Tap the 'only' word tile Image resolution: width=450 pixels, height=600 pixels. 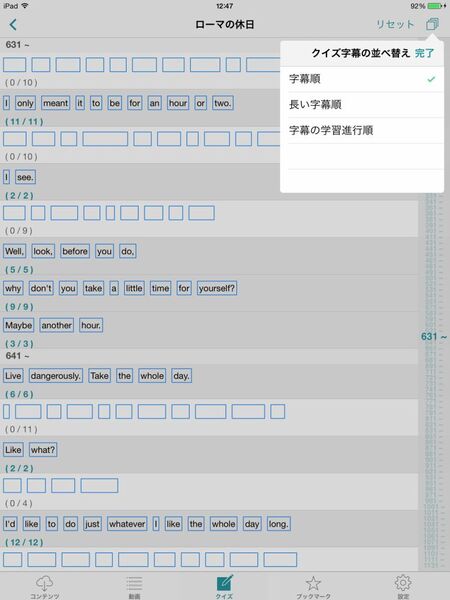click(x=25, y=103)
